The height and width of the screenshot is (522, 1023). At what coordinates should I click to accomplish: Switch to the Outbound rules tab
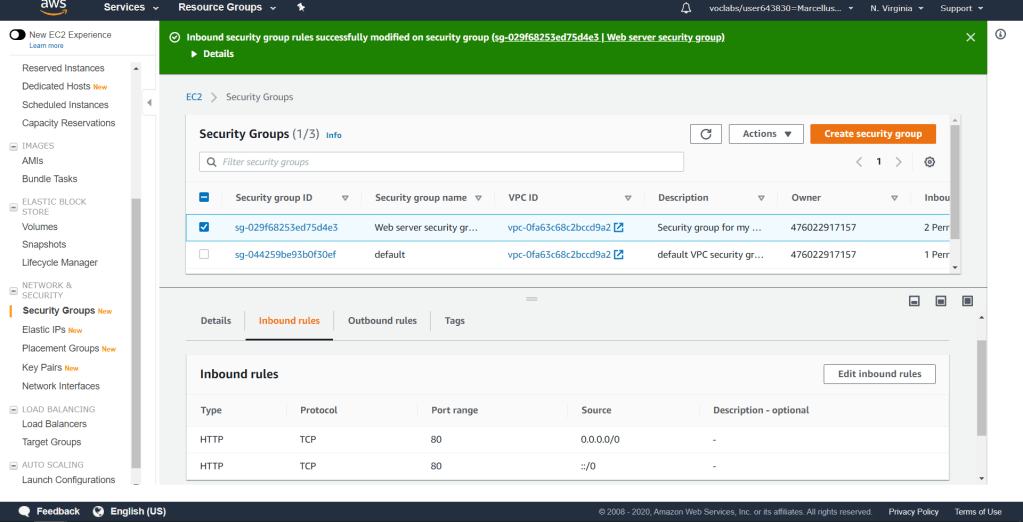[382, 321]
